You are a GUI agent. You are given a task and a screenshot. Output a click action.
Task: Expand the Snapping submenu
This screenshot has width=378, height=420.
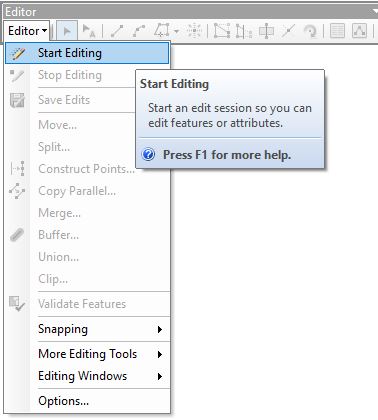point(100,329)
